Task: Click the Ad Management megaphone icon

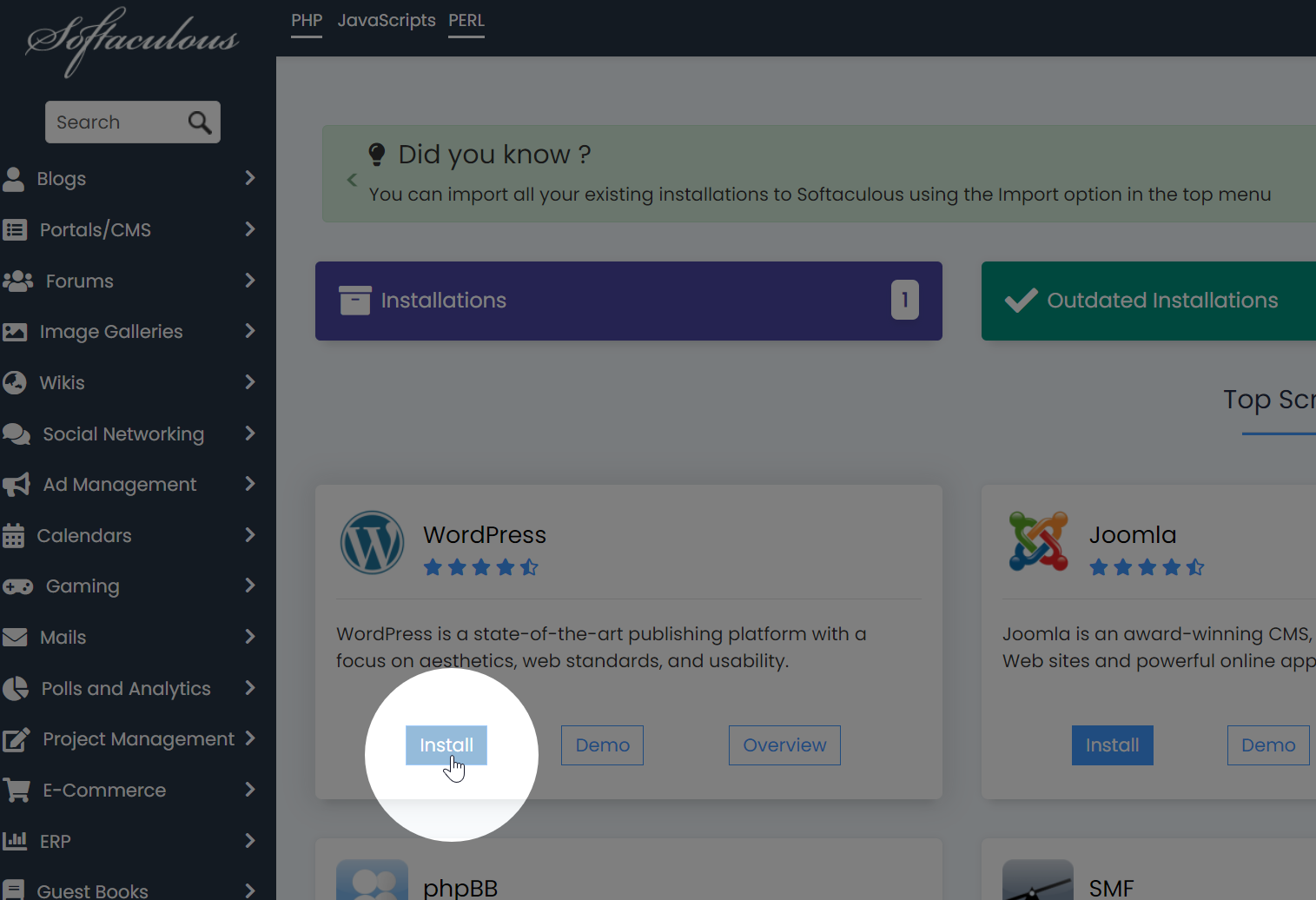Action: click(x=17, y=485)
